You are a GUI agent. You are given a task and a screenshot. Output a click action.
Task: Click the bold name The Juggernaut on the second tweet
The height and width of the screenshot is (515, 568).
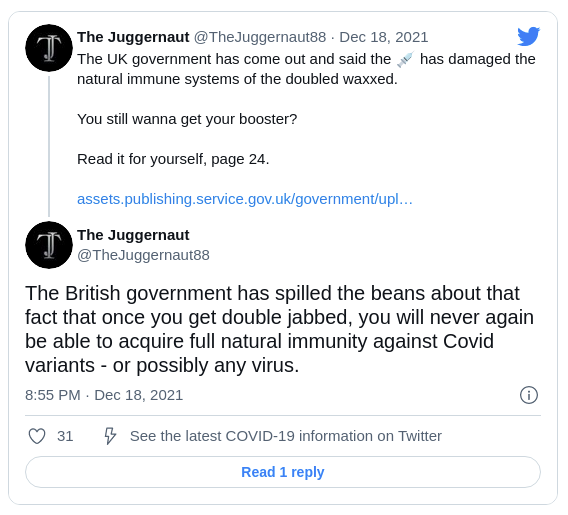coord(133,235)
